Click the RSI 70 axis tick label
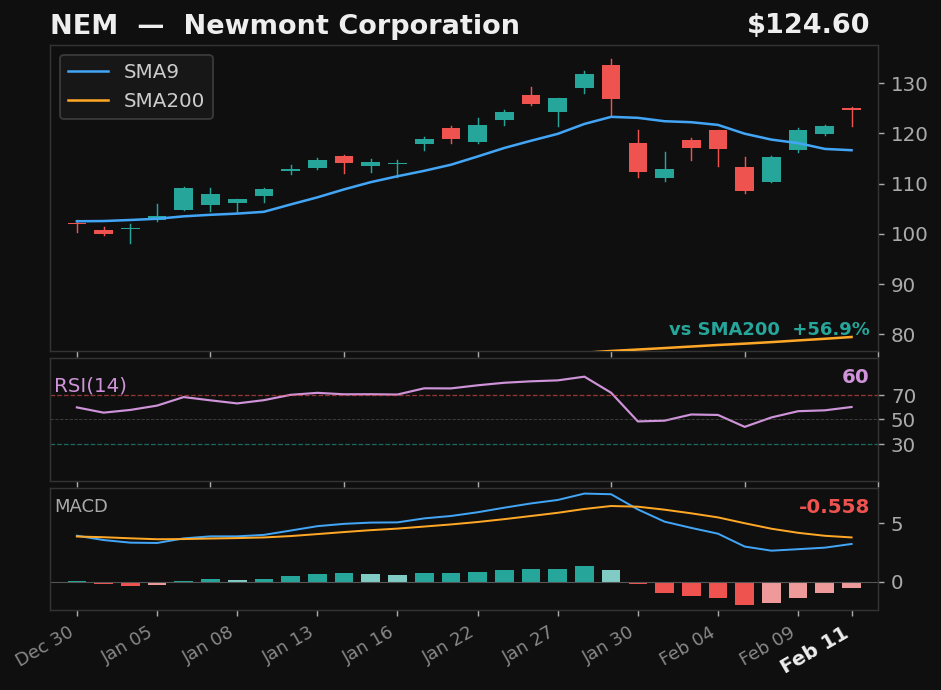This screenshot has height=690, width=941. 903,396
